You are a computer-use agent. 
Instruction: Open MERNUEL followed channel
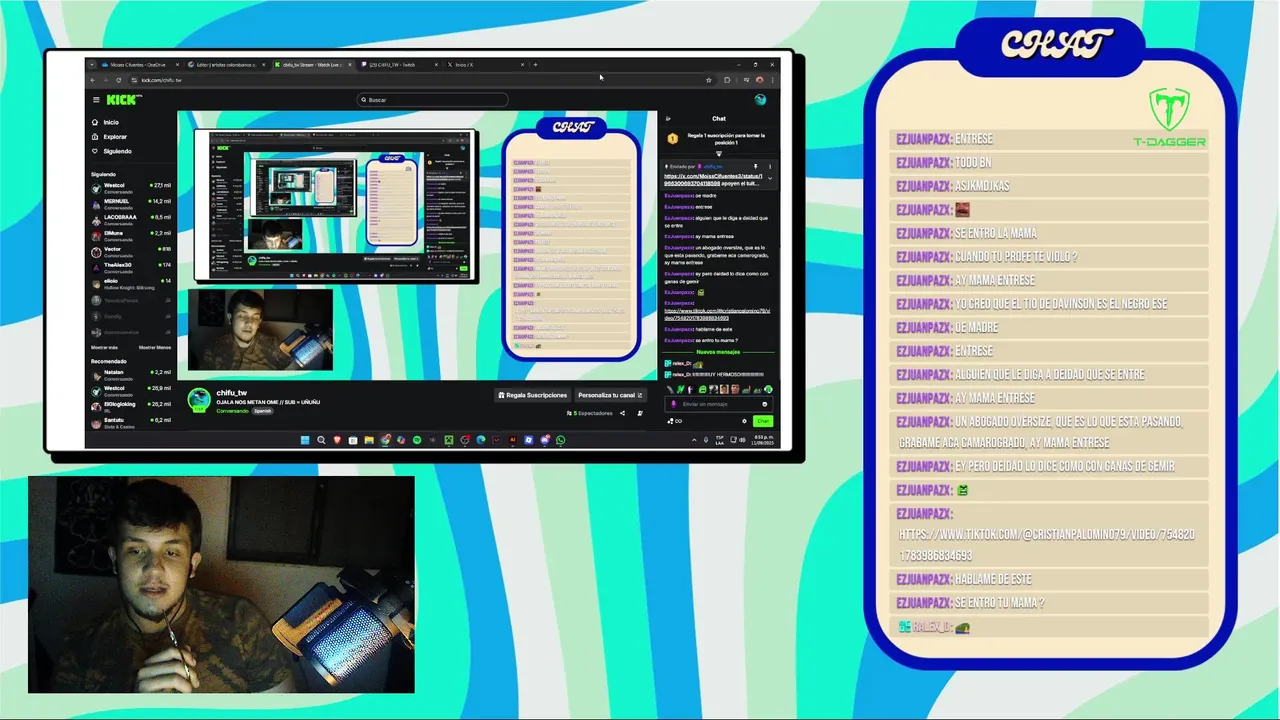pos(131,203)
